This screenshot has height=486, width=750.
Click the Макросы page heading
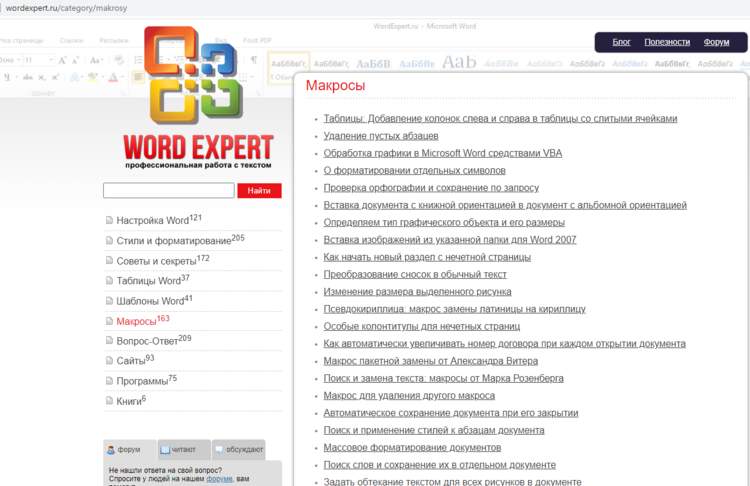335,85
